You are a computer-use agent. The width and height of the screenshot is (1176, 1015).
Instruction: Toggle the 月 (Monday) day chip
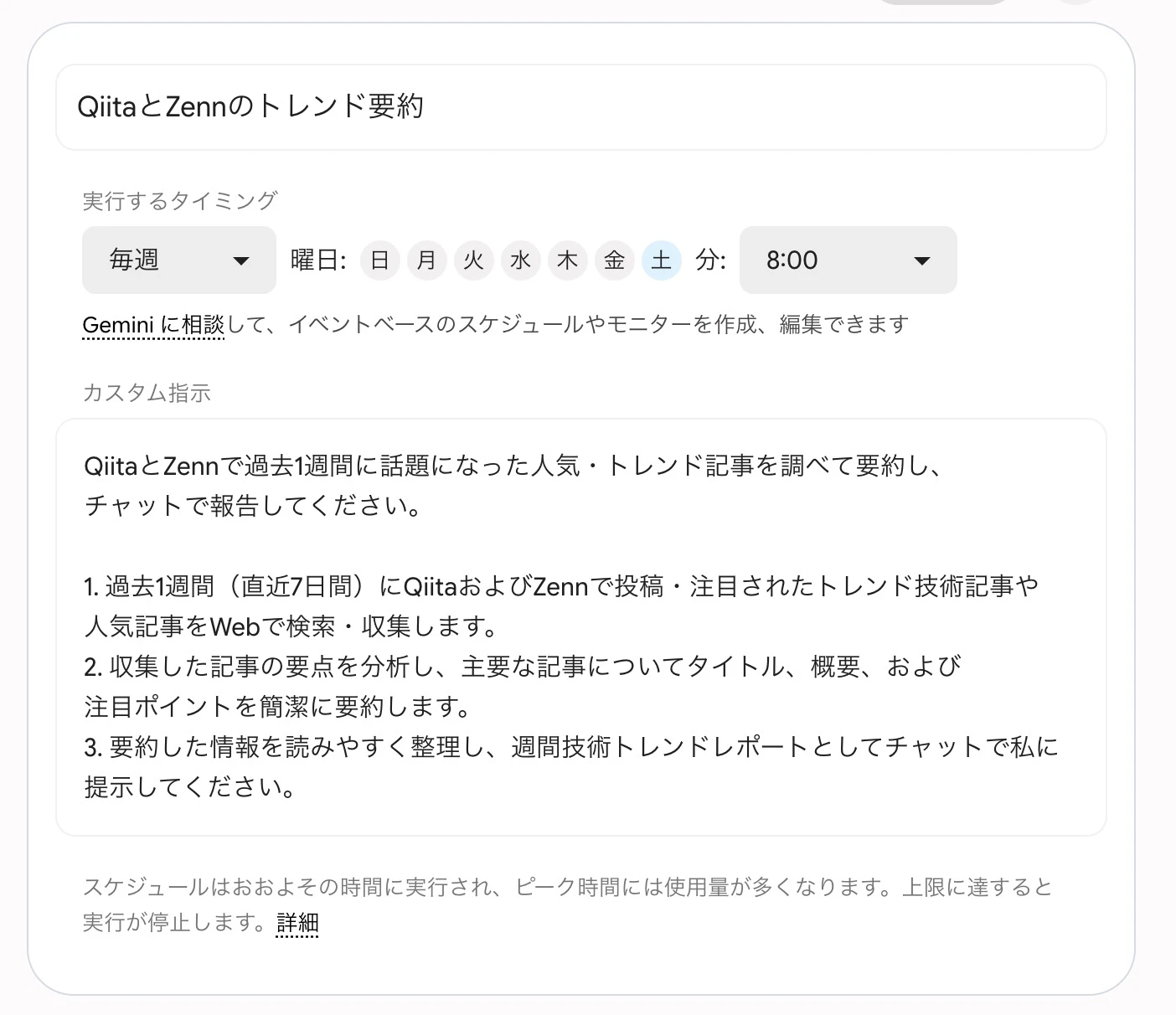coord(427,260)
